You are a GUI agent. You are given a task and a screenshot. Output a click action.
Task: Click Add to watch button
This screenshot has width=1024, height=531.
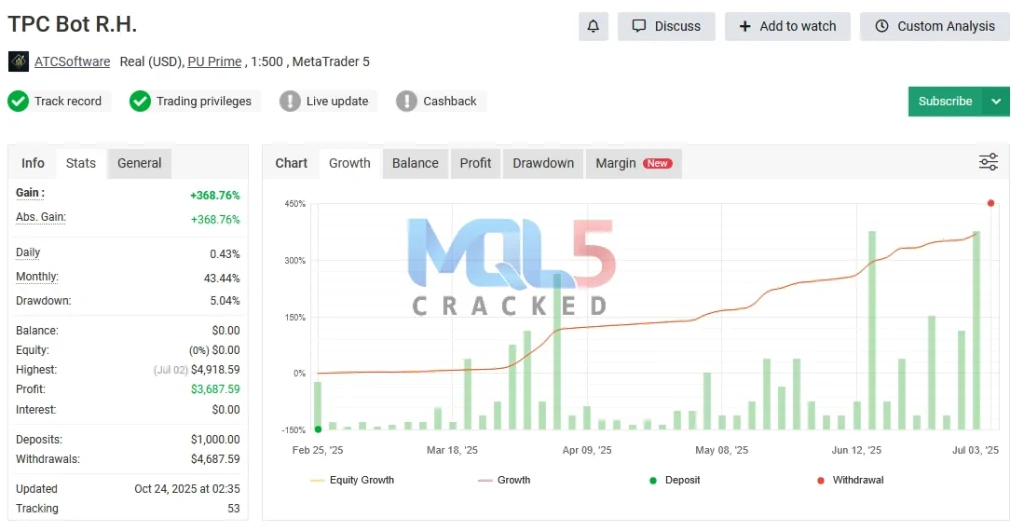click(787, 26)
